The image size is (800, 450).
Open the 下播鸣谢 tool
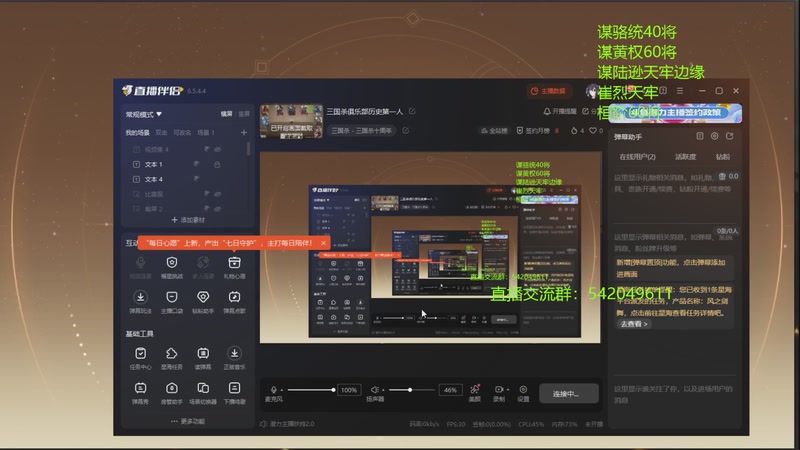pos(234,393)
